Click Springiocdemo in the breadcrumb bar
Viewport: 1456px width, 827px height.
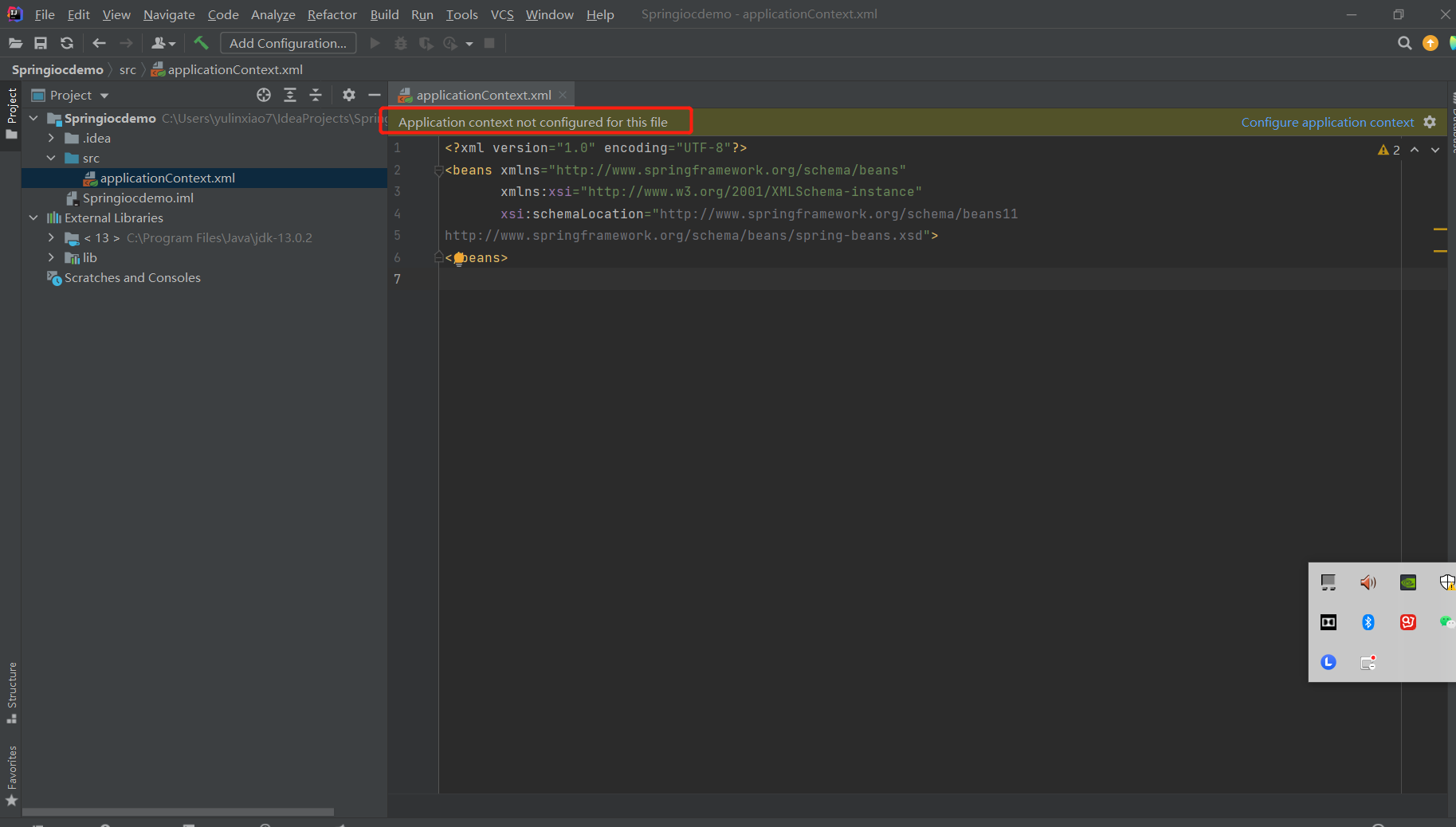pyautogui.click(x=57, y=69)
